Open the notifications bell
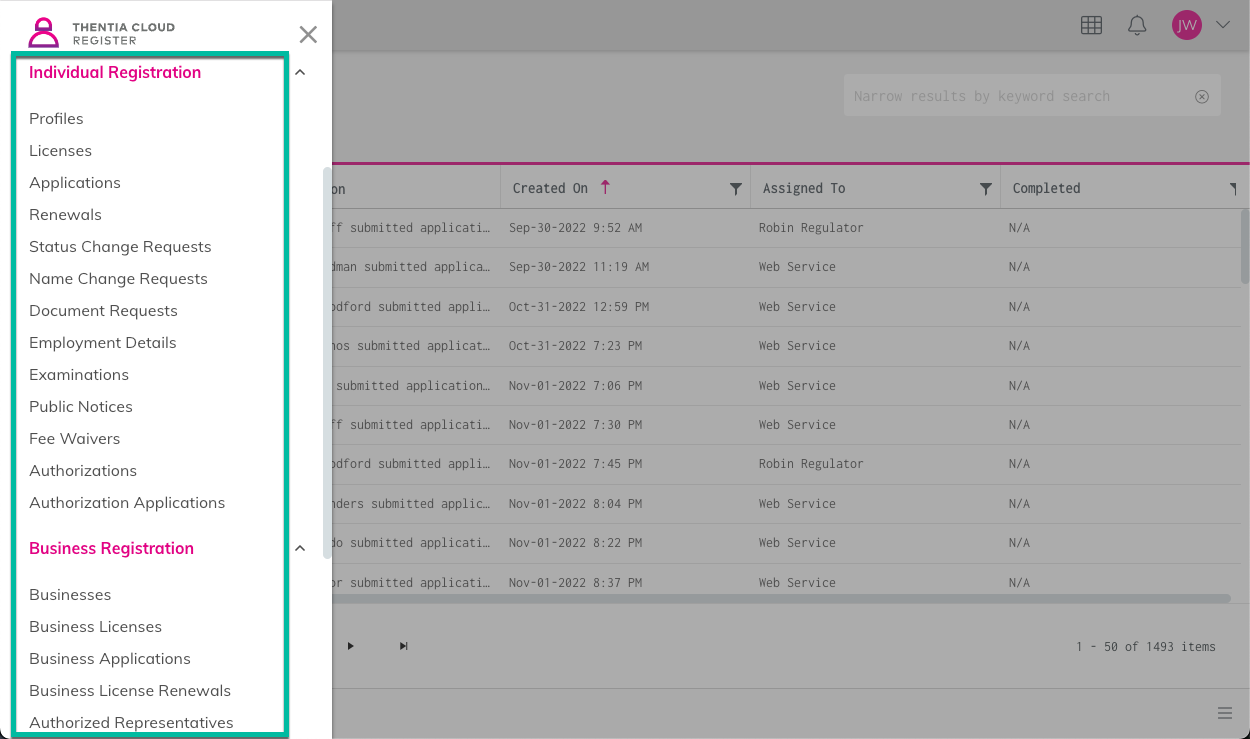The height and width of the screenshot is (739, 1250). pos(1137,26)
